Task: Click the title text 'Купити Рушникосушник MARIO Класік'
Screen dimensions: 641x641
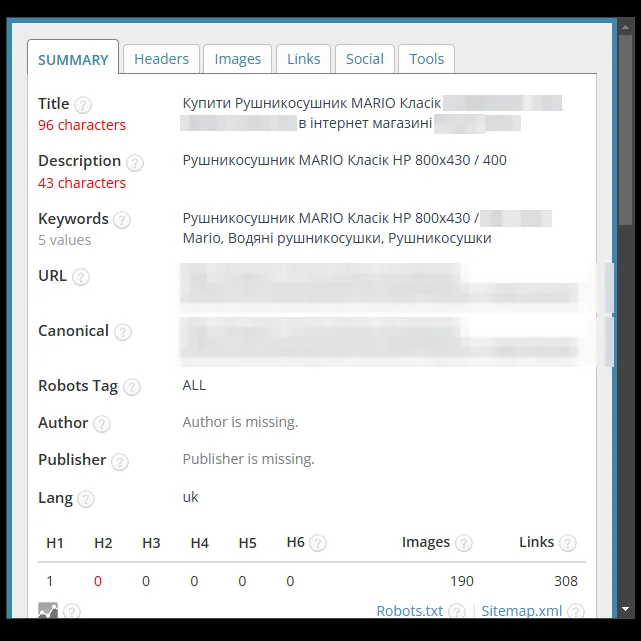Action: click(312, 103)
